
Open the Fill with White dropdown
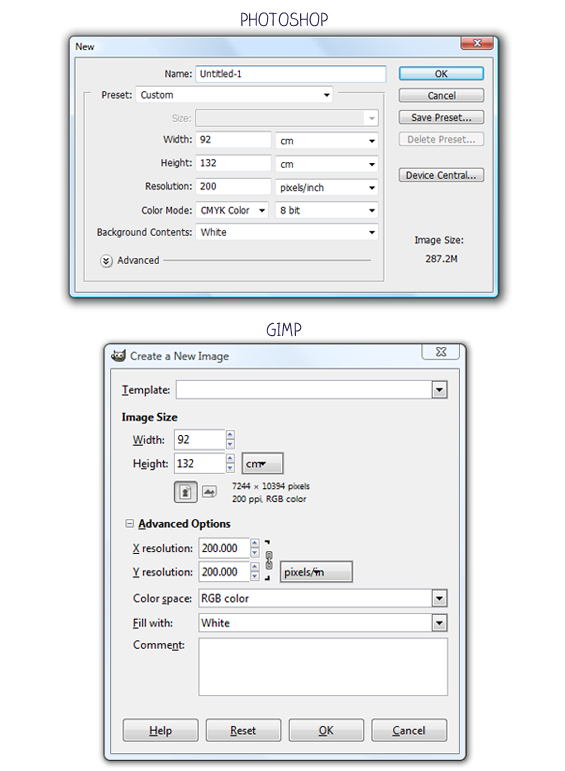[x=323, y=623]
